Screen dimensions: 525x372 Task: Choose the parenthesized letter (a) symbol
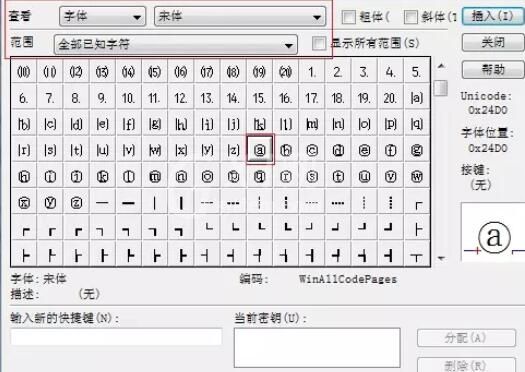(417, 98)
